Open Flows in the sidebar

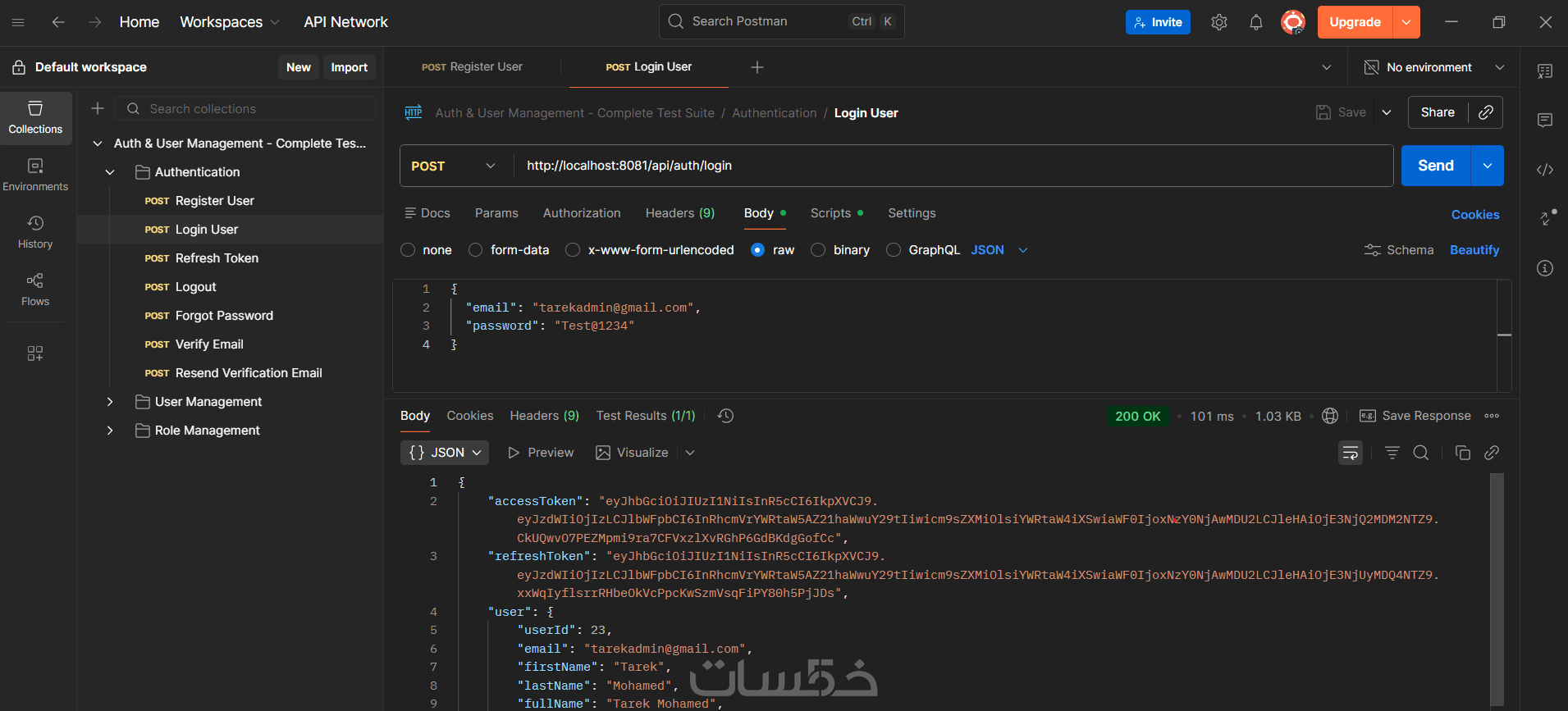35,290
